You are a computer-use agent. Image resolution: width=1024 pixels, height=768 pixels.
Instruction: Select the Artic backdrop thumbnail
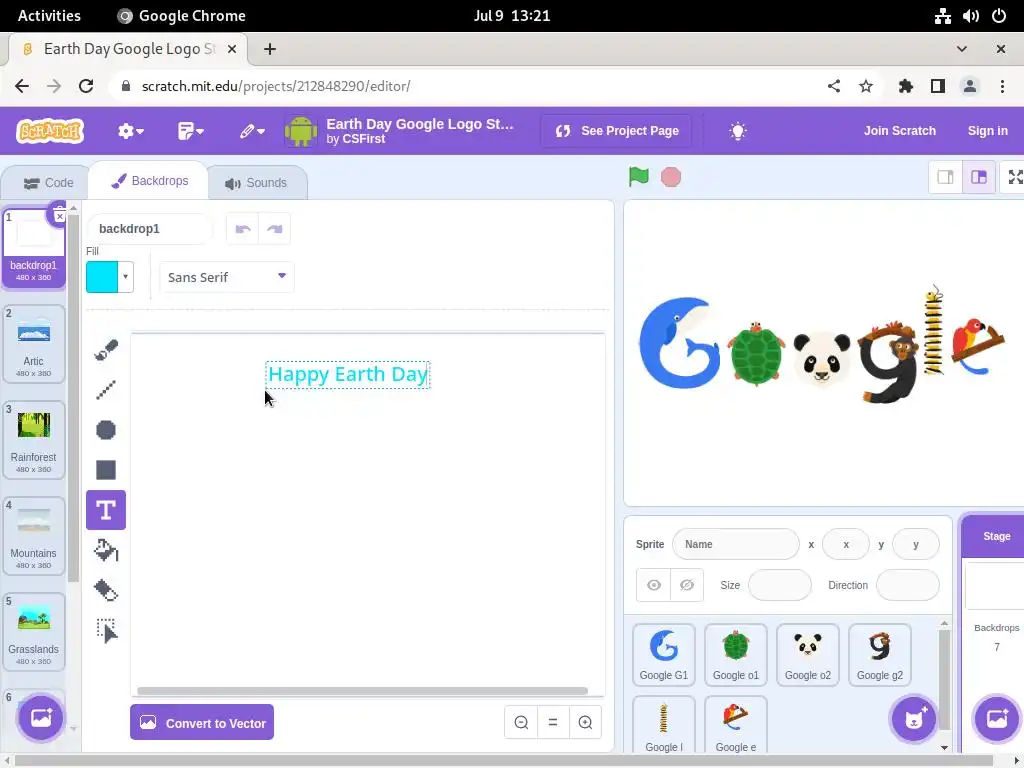point(34,344)
